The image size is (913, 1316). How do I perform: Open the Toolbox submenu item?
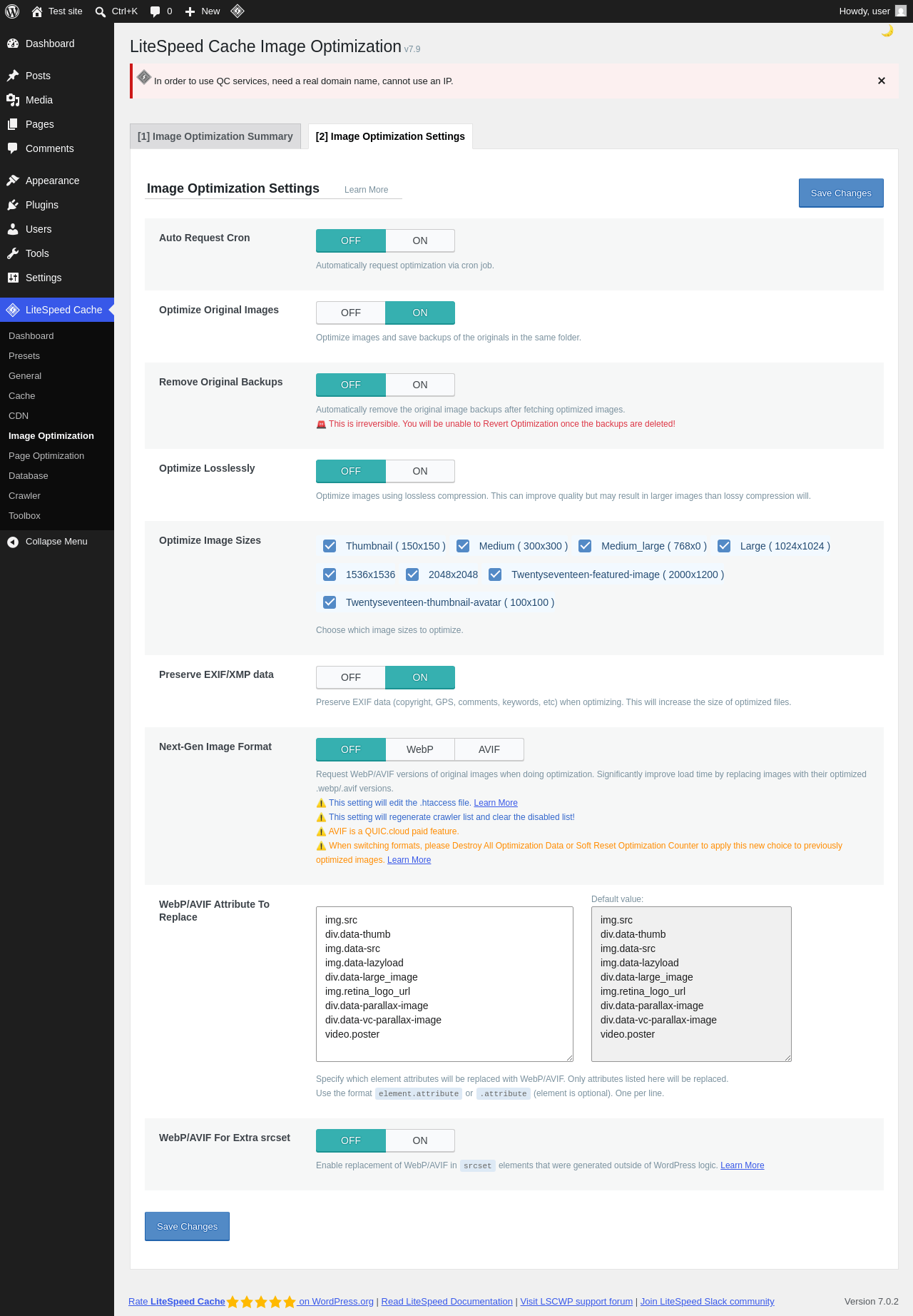coord(24,516)
